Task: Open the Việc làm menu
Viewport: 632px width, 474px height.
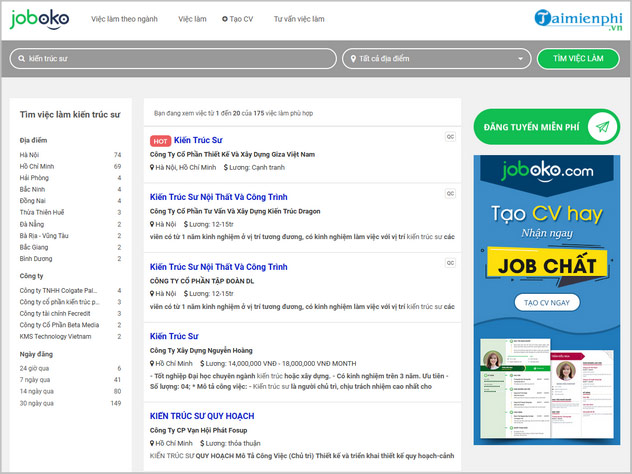Action: [x=192, y=19]
